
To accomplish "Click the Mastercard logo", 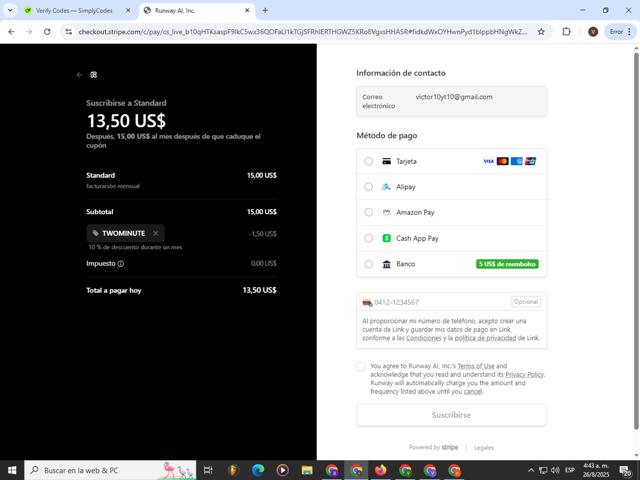I will 502,161.
